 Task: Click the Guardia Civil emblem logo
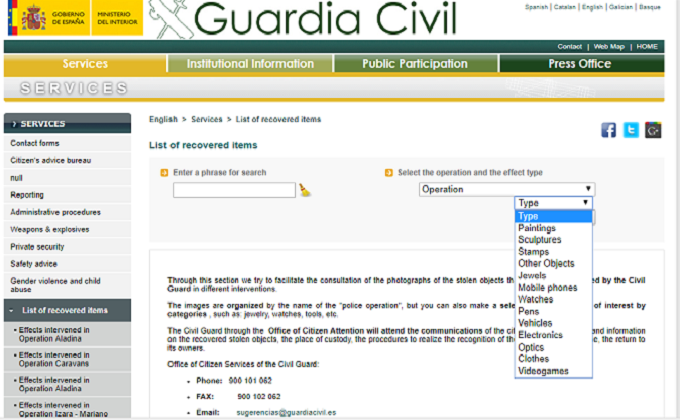pos(169,18)
